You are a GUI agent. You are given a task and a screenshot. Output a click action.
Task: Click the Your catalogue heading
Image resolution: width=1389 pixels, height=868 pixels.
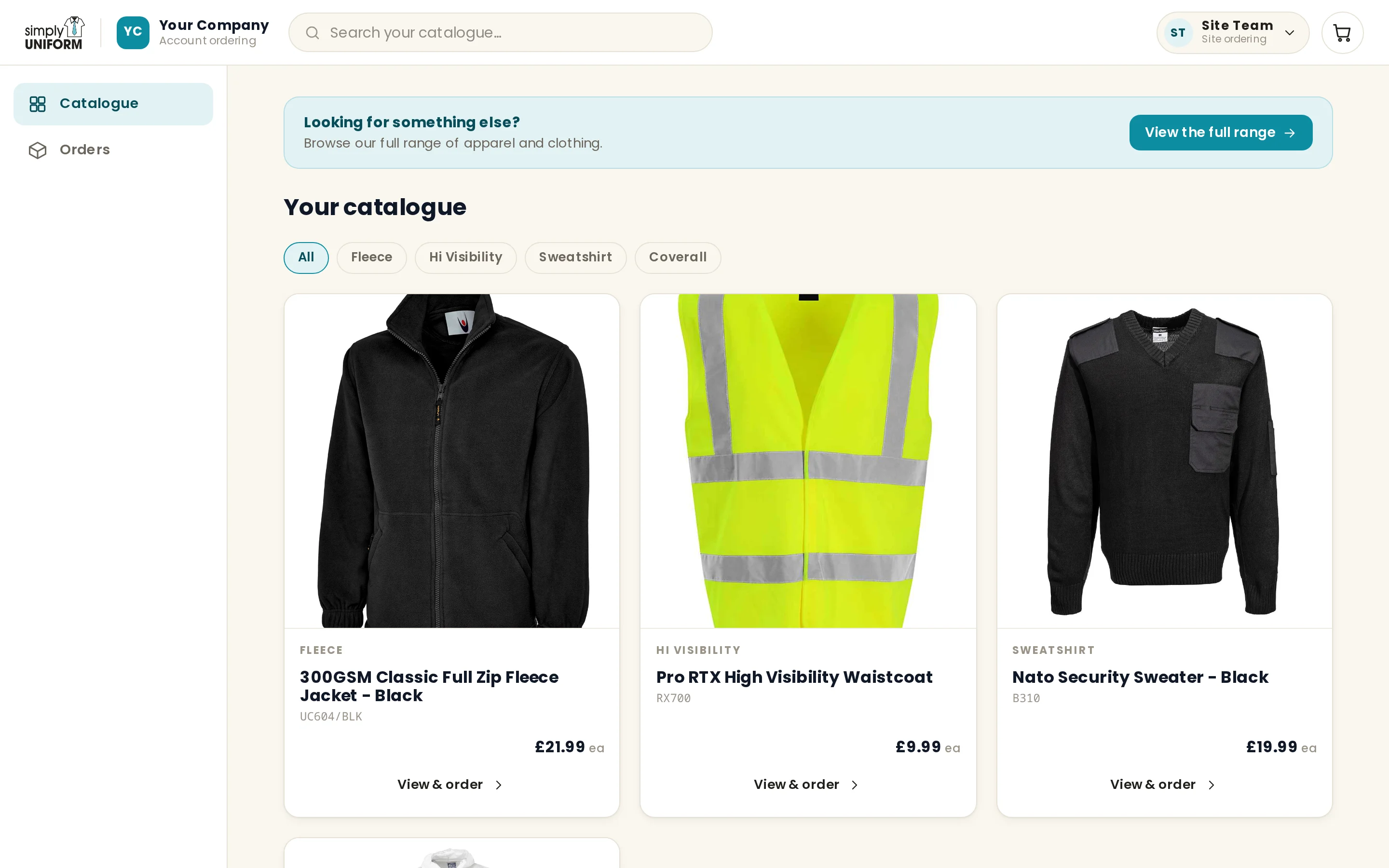click(375, 208)
